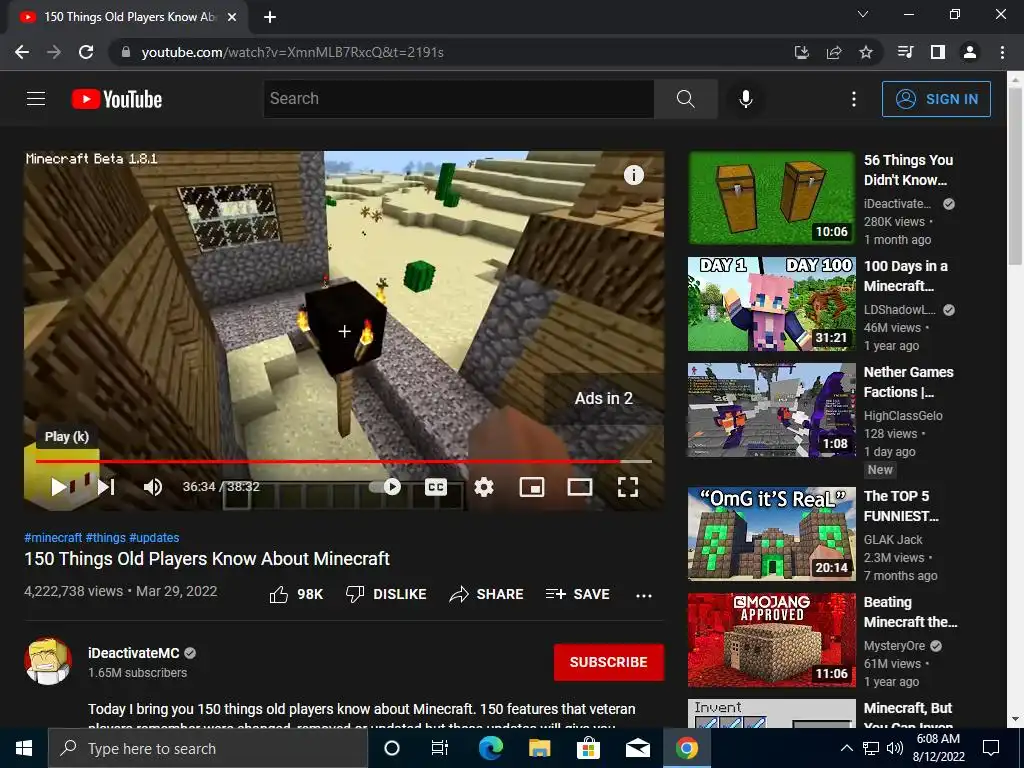Open YouTube settings three-dot menu

coord(854,99)
